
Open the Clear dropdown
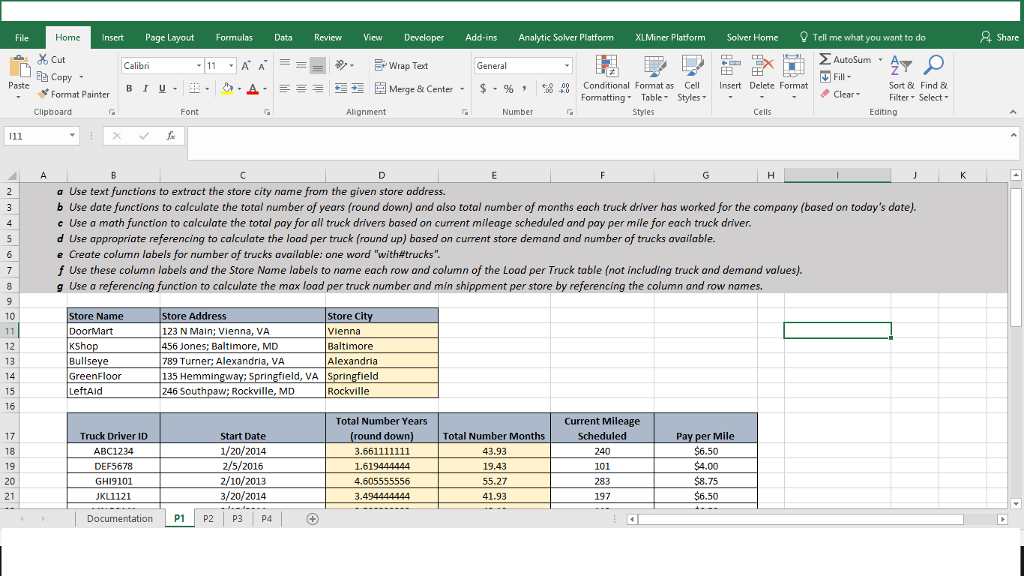click(840, 94)
